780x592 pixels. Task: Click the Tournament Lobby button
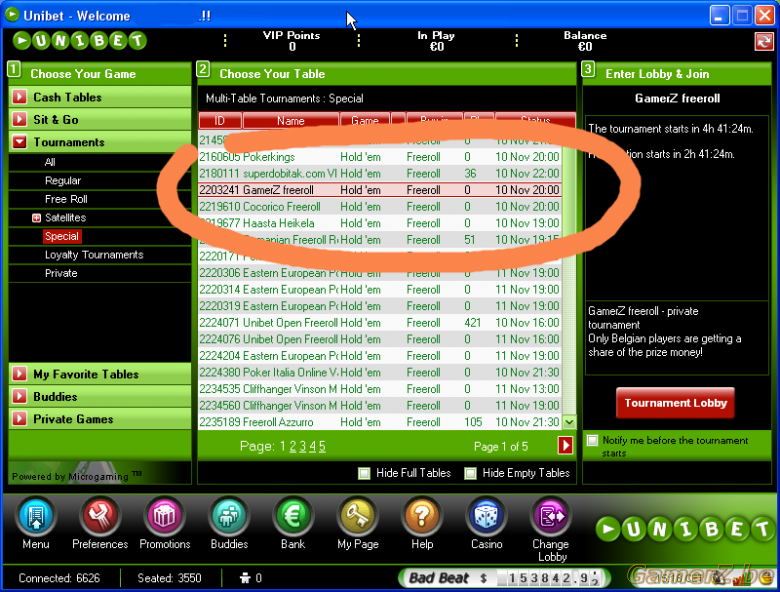click(x=675, y=403)
